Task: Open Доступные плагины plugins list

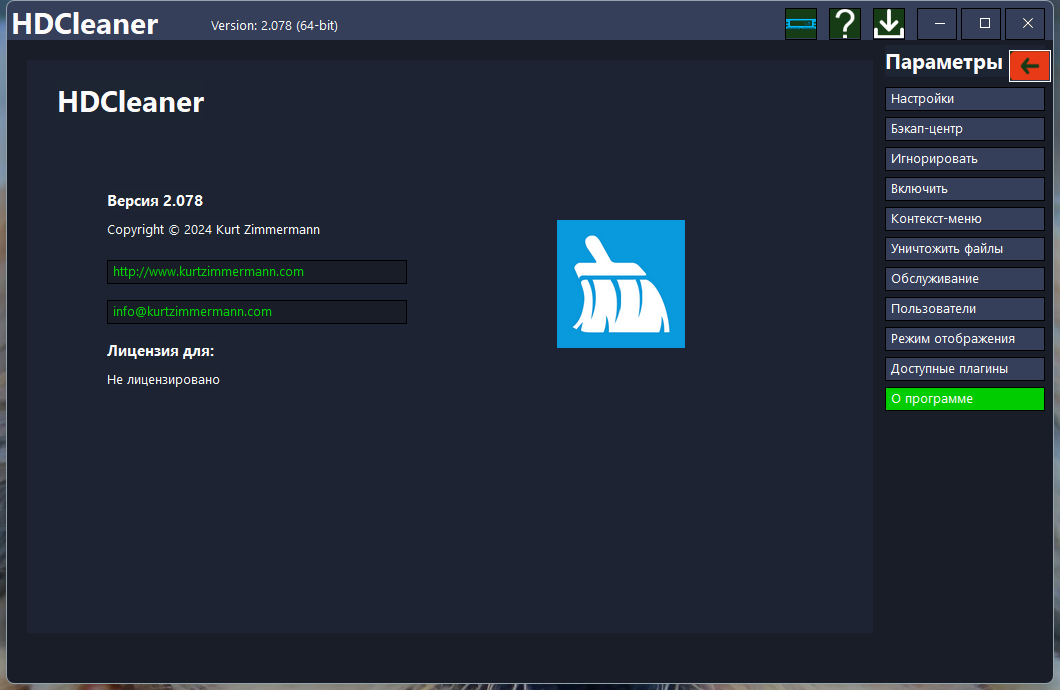Action: pyautogui.click(x=964, y=369)
